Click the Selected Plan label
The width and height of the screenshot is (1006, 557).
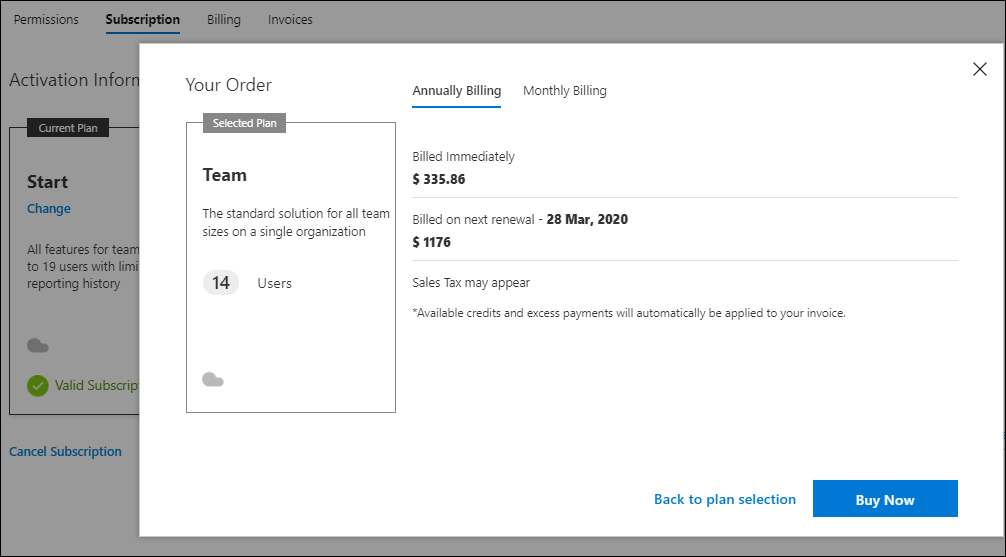[244, 123]
